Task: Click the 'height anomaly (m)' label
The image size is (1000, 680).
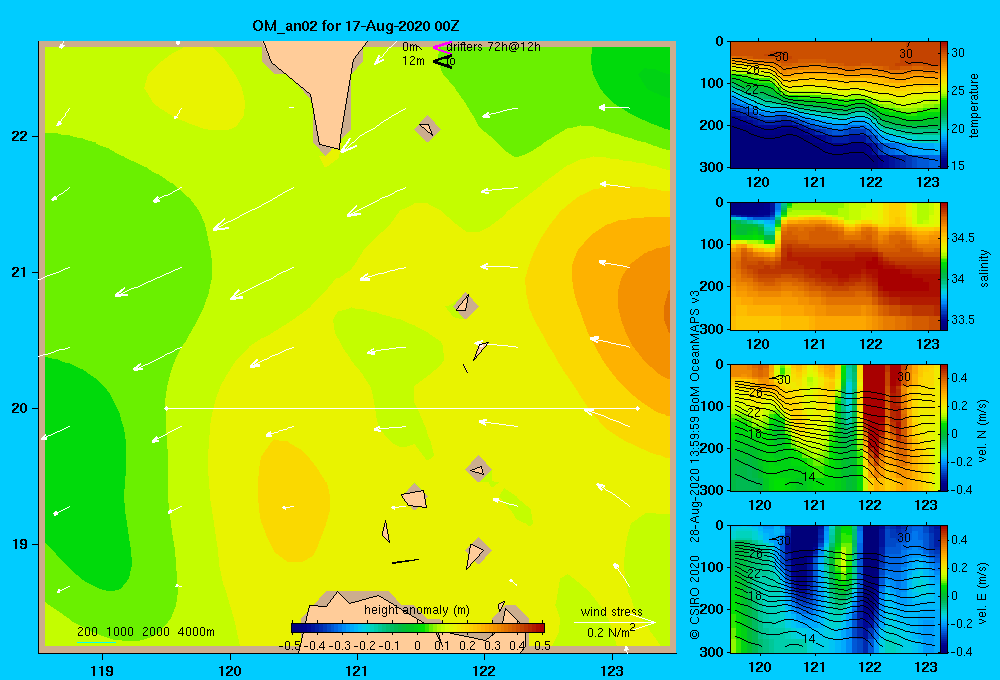Action: [416, 610]
